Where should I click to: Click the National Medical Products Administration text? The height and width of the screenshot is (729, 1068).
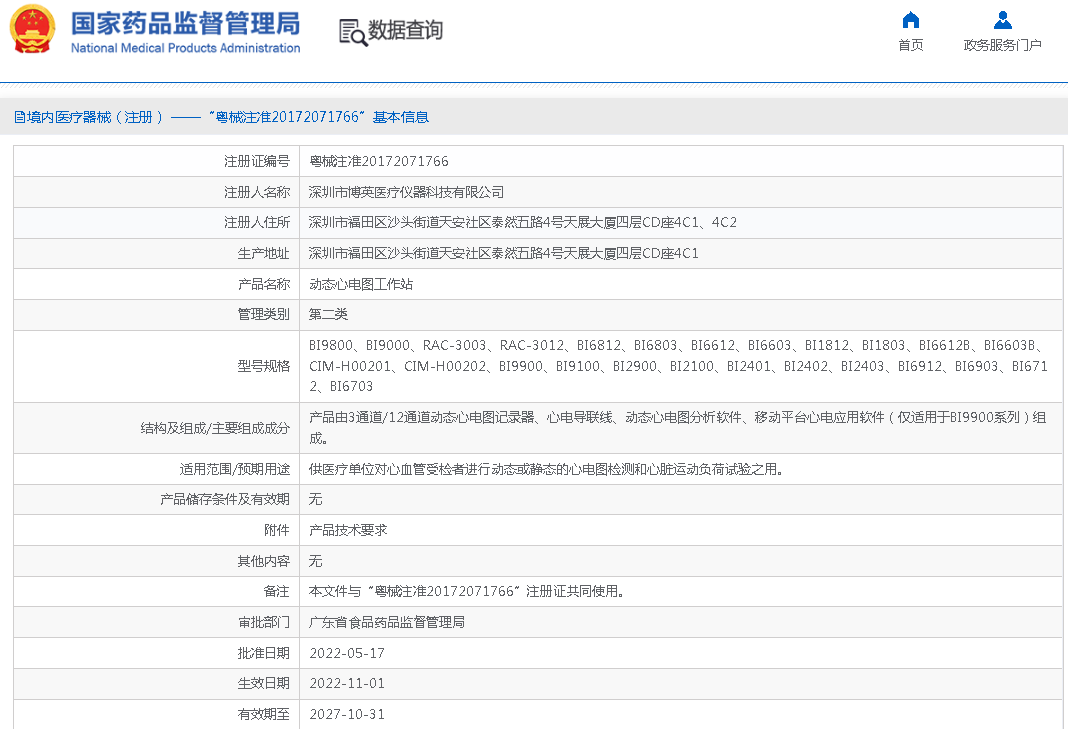coord(185,48)
